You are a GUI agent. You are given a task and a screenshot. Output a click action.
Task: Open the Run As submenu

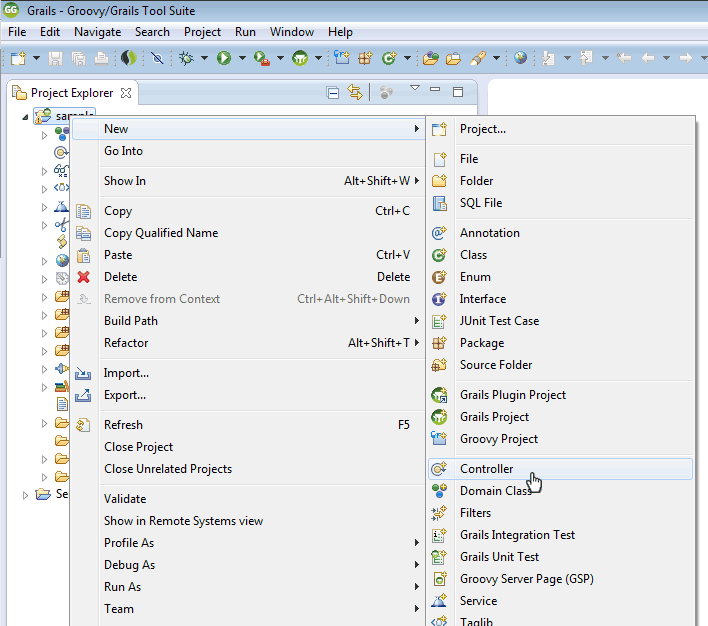pyautogui.click(x=248, y=587)
